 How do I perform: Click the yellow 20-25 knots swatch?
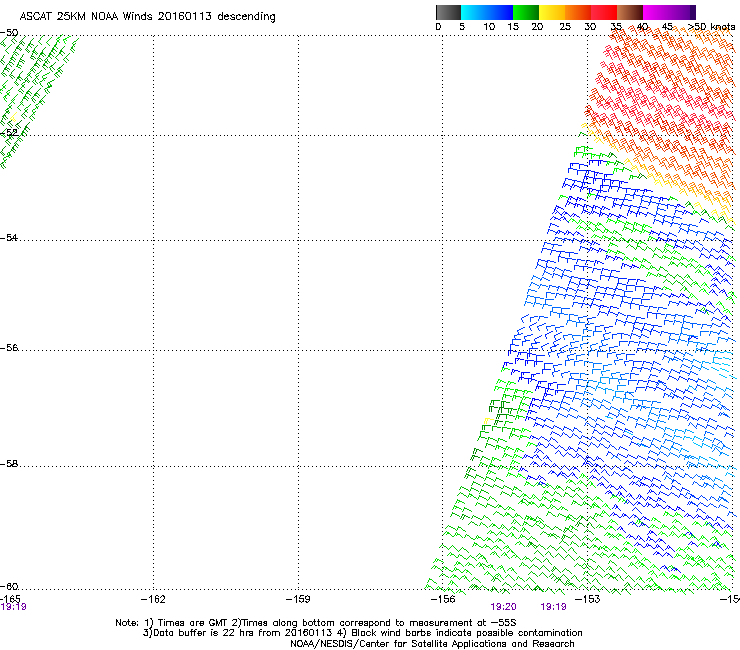552,12
